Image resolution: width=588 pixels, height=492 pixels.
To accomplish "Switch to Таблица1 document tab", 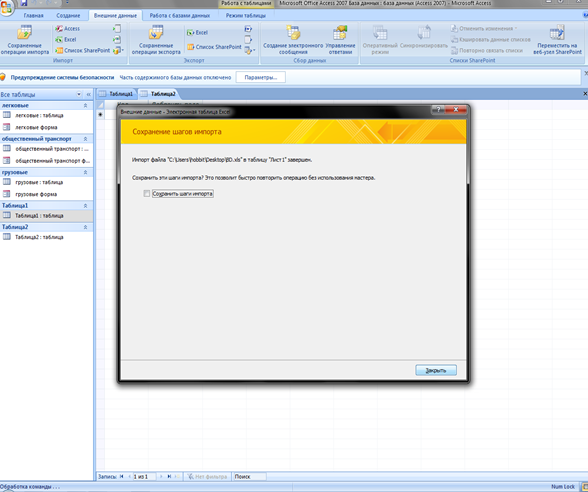I will click(117, 94).
